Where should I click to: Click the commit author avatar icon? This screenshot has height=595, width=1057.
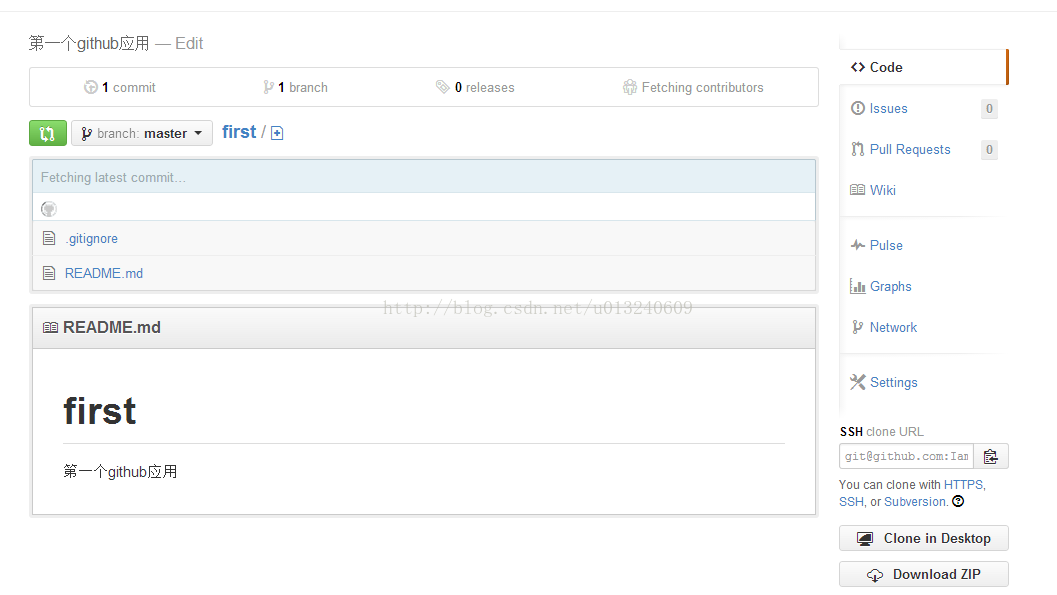[x=49, y=209]
